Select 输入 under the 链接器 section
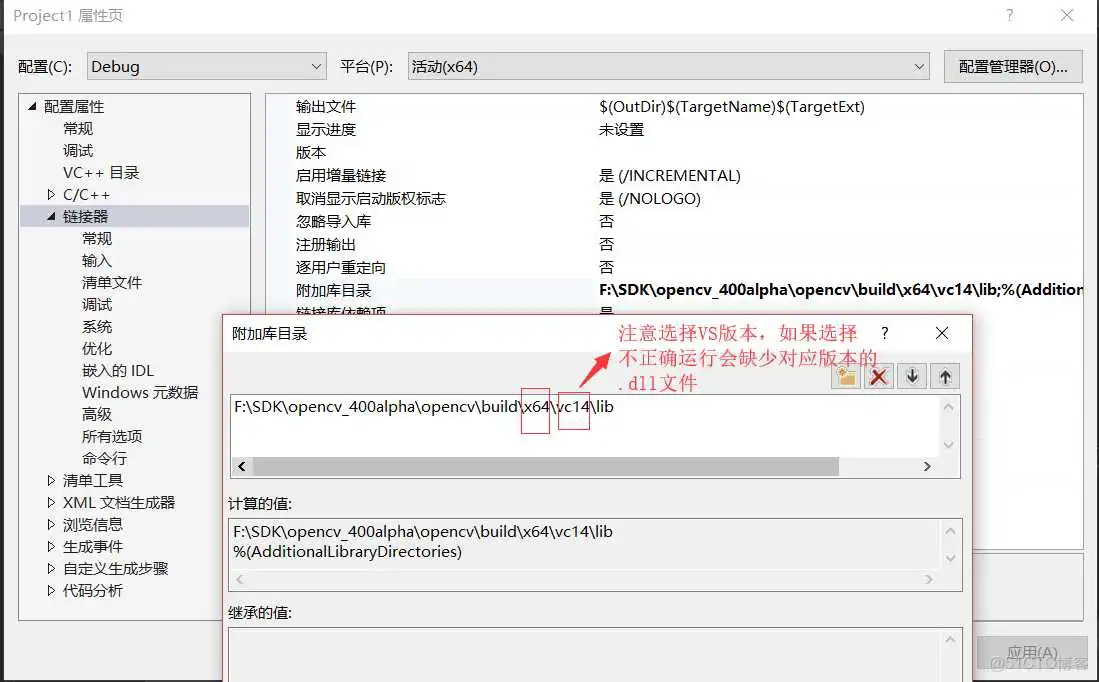1099x682 pixels. click(x=97, y=260)
